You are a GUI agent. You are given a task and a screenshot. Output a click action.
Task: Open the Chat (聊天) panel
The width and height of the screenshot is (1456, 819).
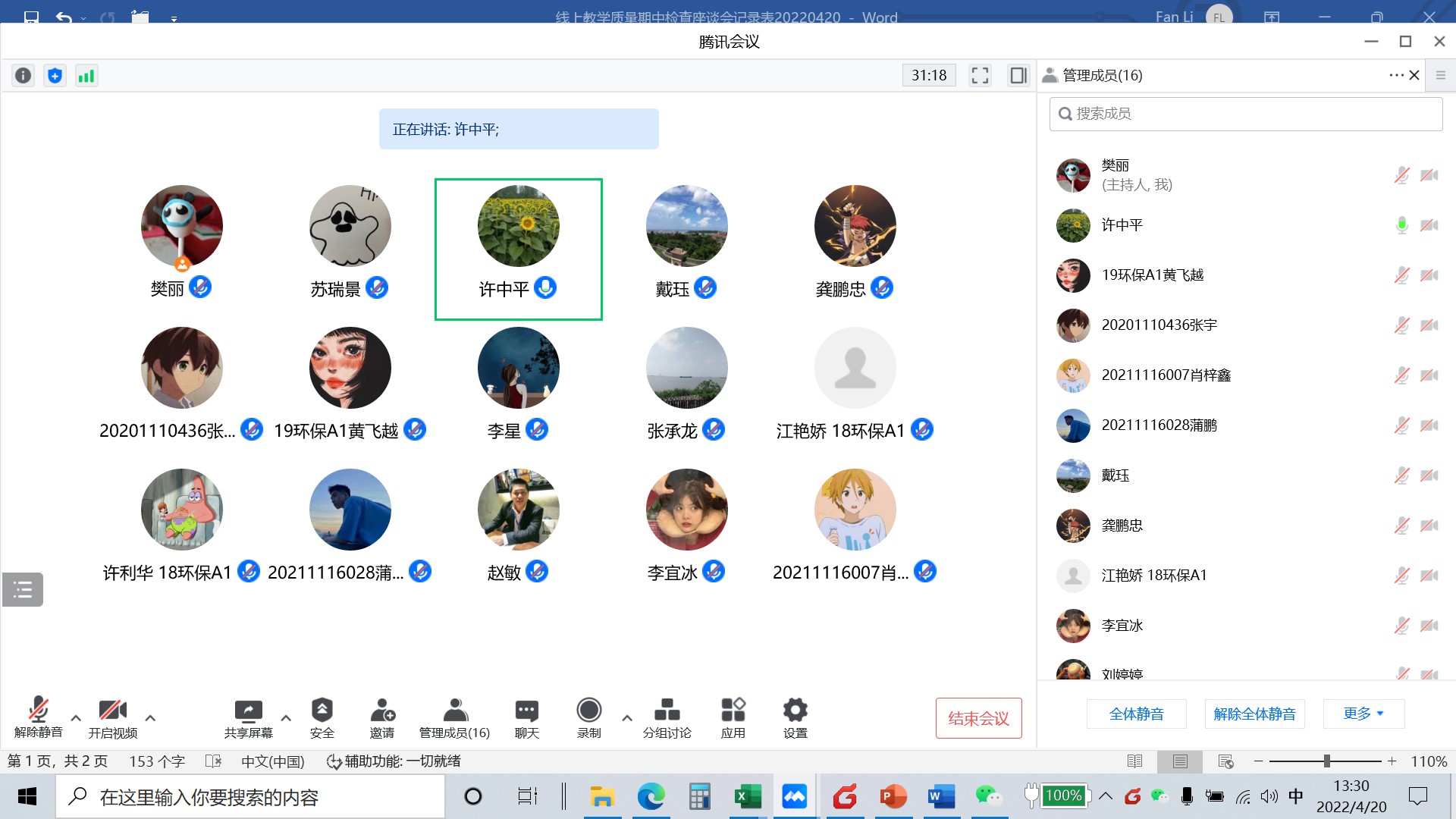526,717
